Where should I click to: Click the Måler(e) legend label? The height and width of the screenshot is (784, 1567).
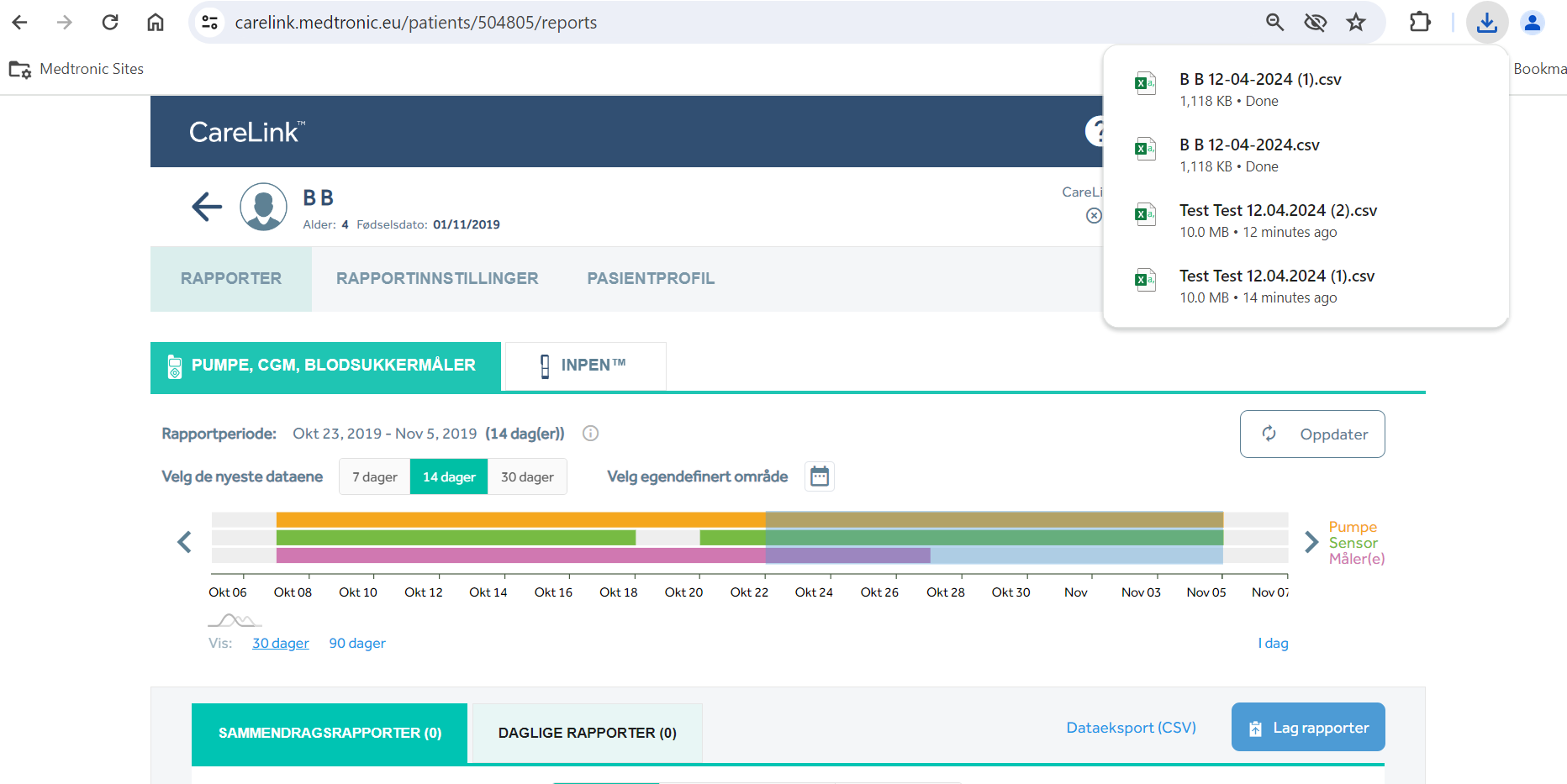[x=1357, y=559]
